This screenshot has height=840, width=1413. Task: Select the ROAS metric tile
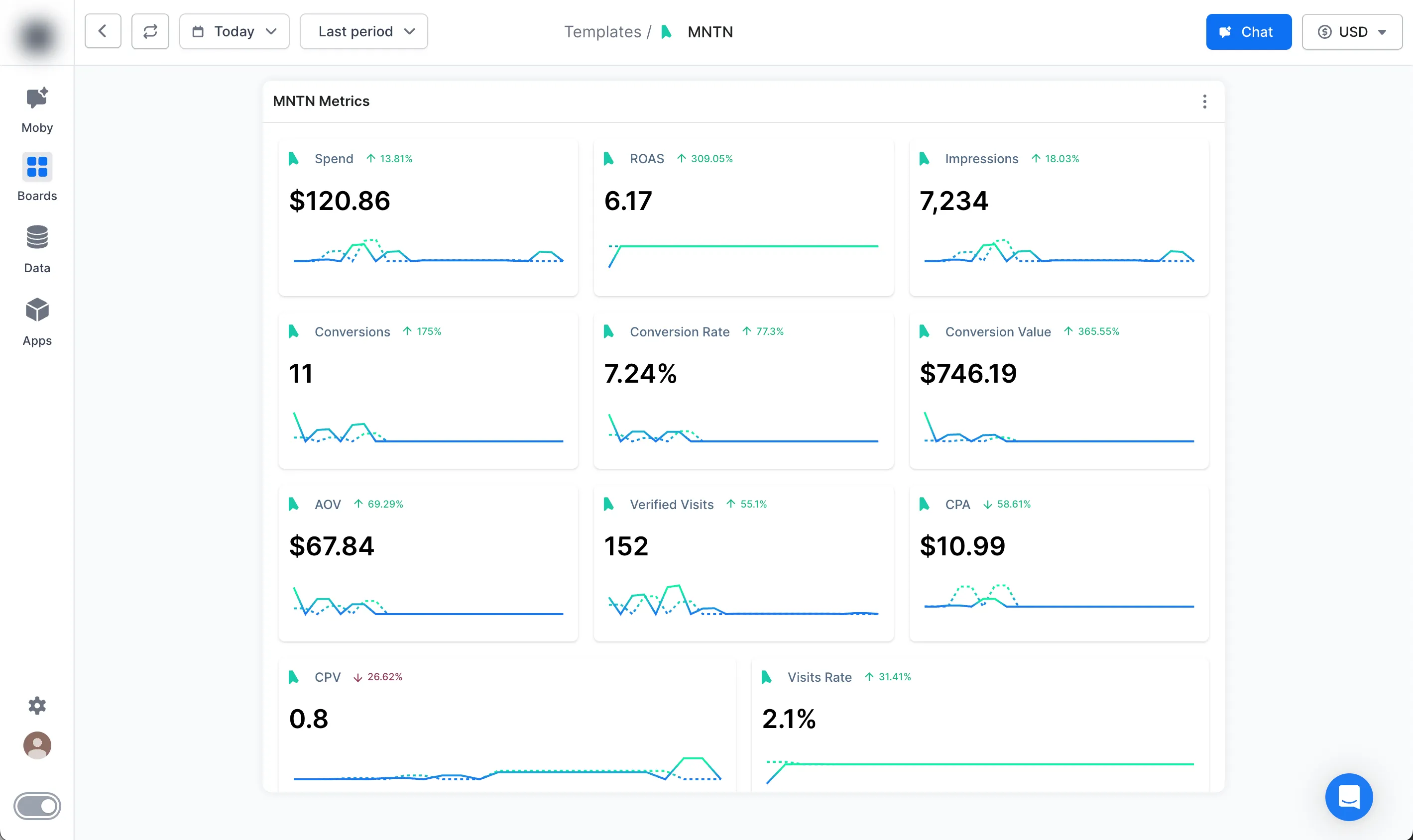743,217
